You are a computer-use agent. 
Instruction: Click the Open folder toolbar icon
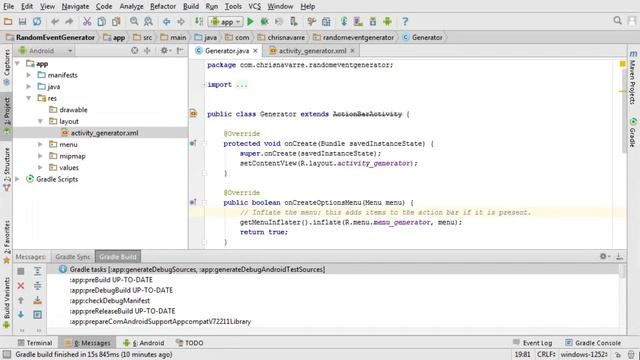coord(8,22)
